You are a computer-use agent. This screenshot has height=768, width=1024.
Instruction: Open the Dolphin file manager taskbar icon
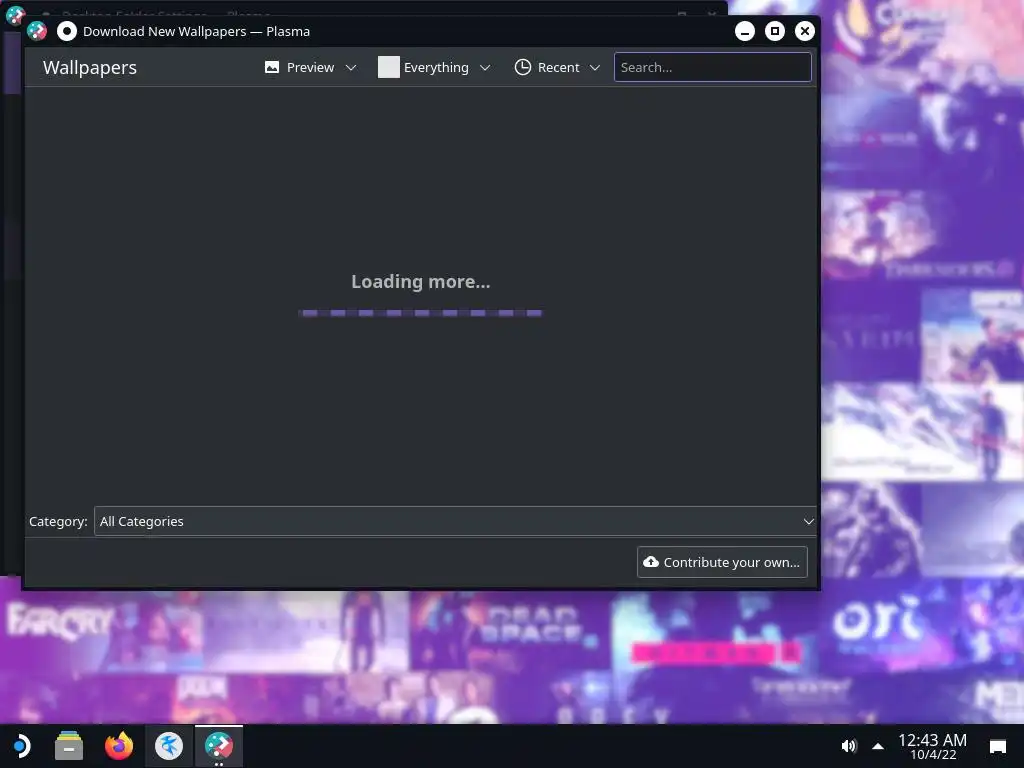[69, 746]
